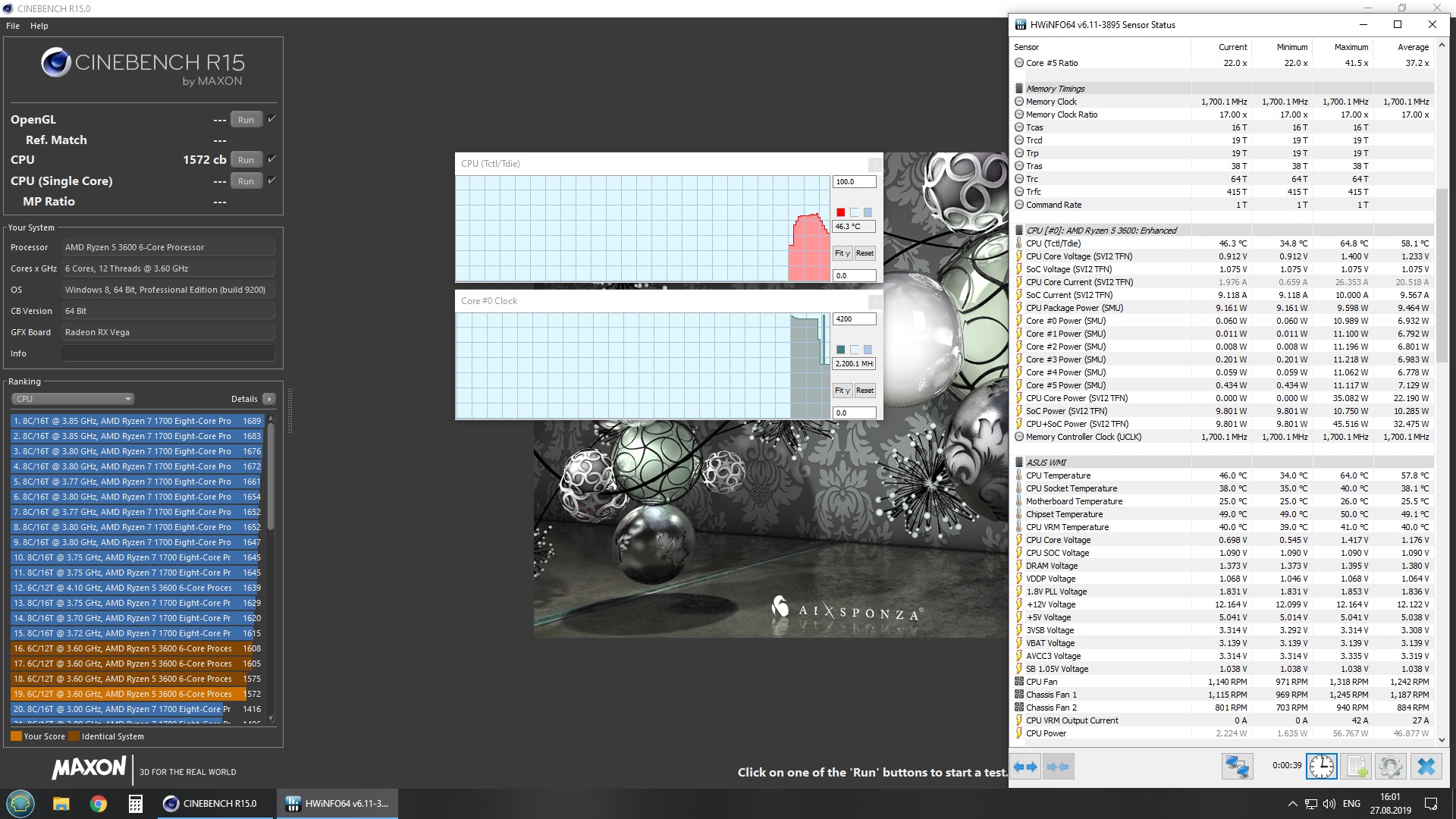The width and height of the screenshot is (1456, 819).
Task: Click the clock reset timer icon
Action: (1321, 767)
